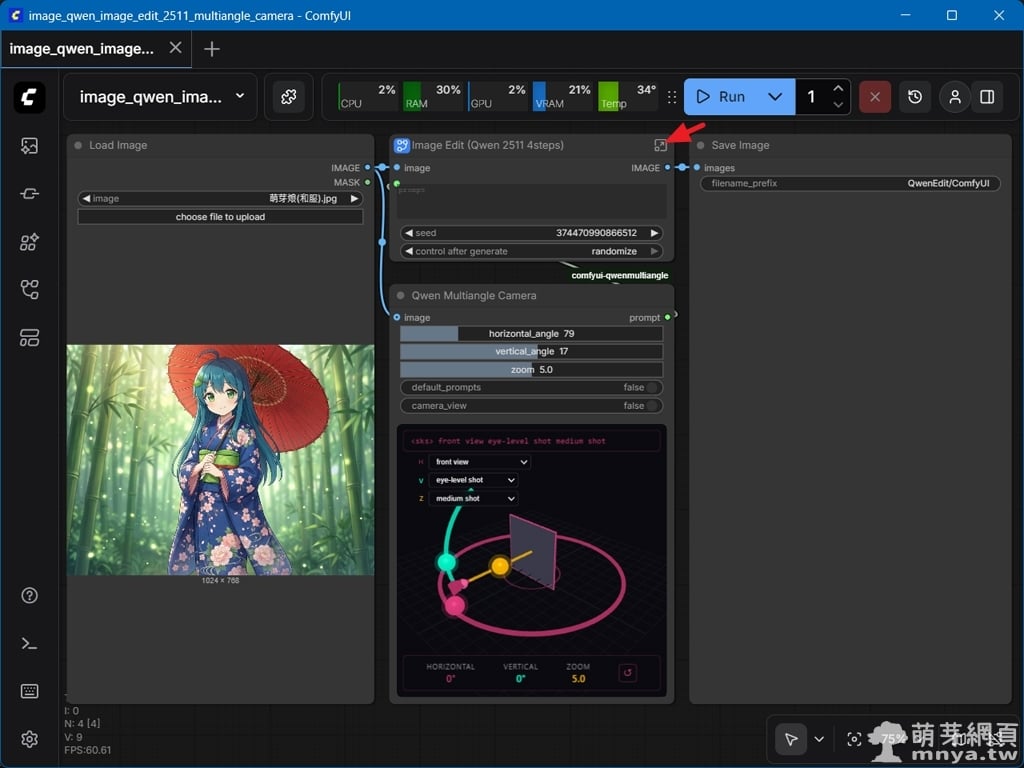1024x768 pixels.
Task: Enable the camera_view toggle
Action: tap(652, 406)
